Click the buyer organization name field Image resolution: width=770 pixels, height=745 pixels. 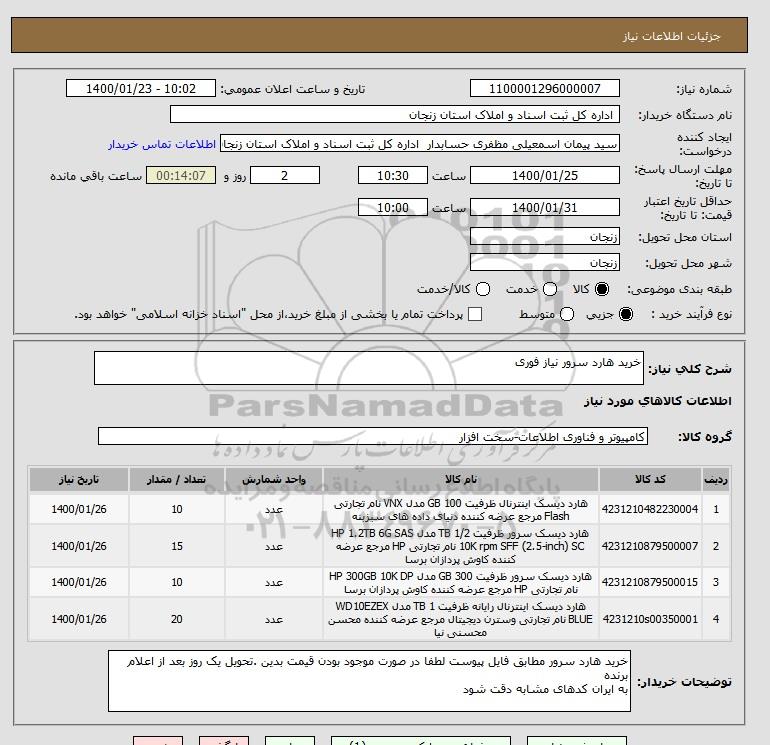click(x=395, y=114)
